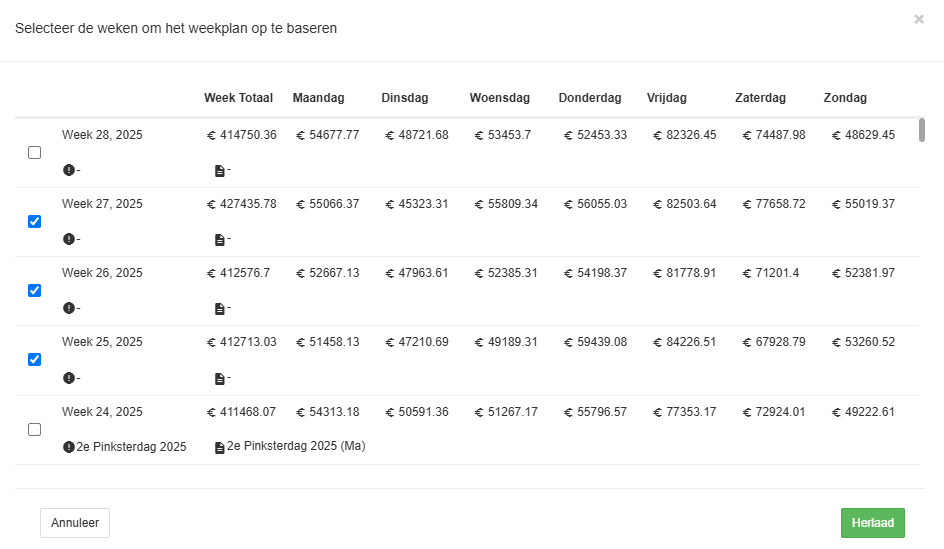Click the exclamation icon under Week 25
Image resolution: width=944 pixels, height=549 pixels.
[x=69, y=378]
